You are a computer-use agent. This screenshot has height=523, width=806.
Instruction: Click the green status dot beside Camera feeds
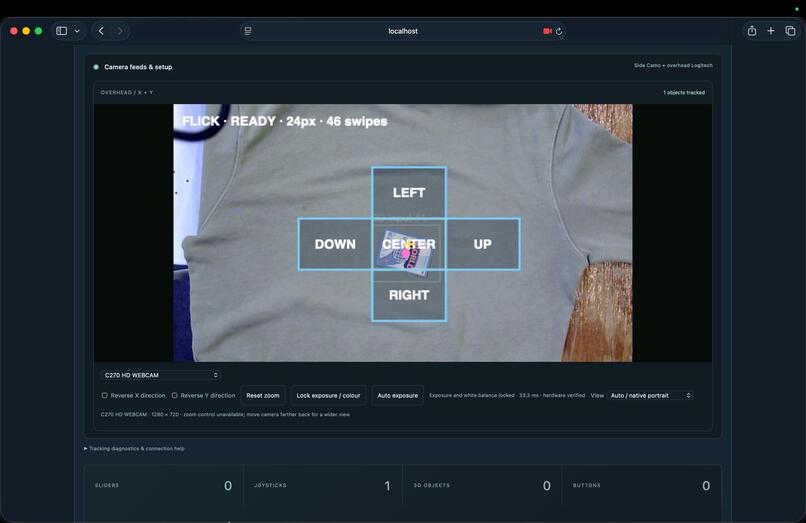coord(96,67)
